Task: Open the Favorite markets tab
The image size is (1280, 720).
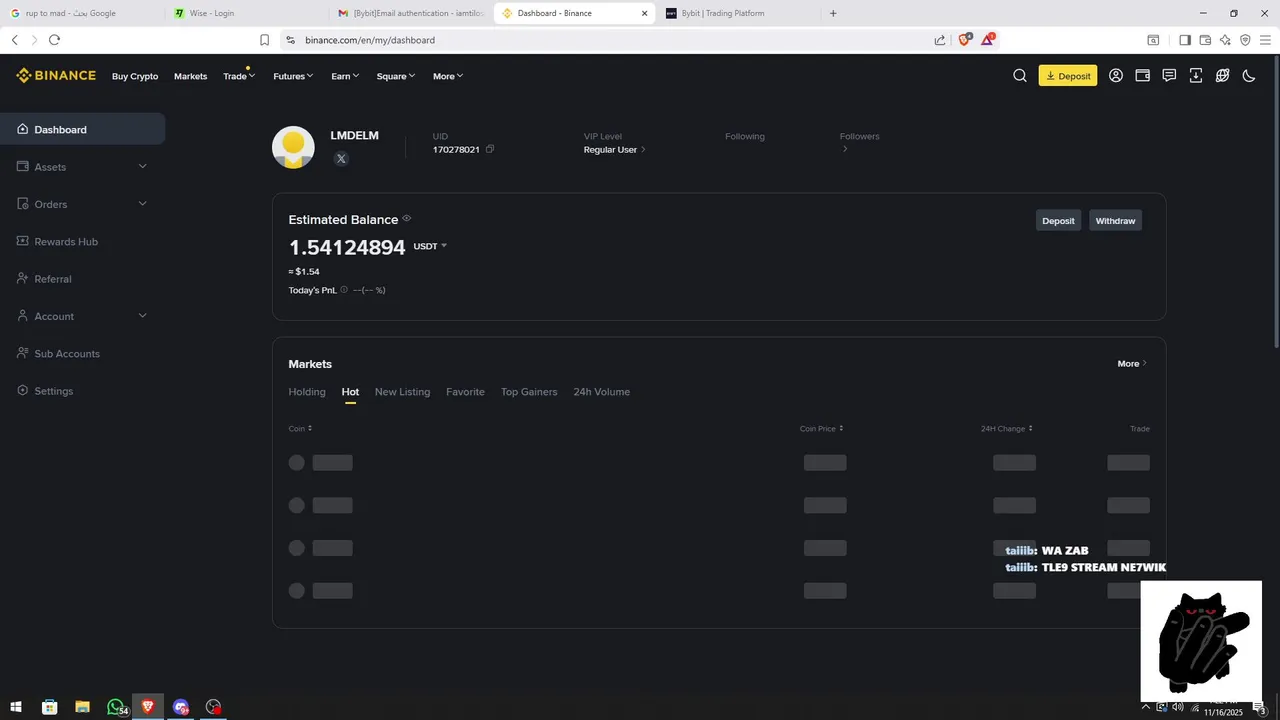Action: click(465, 392)
